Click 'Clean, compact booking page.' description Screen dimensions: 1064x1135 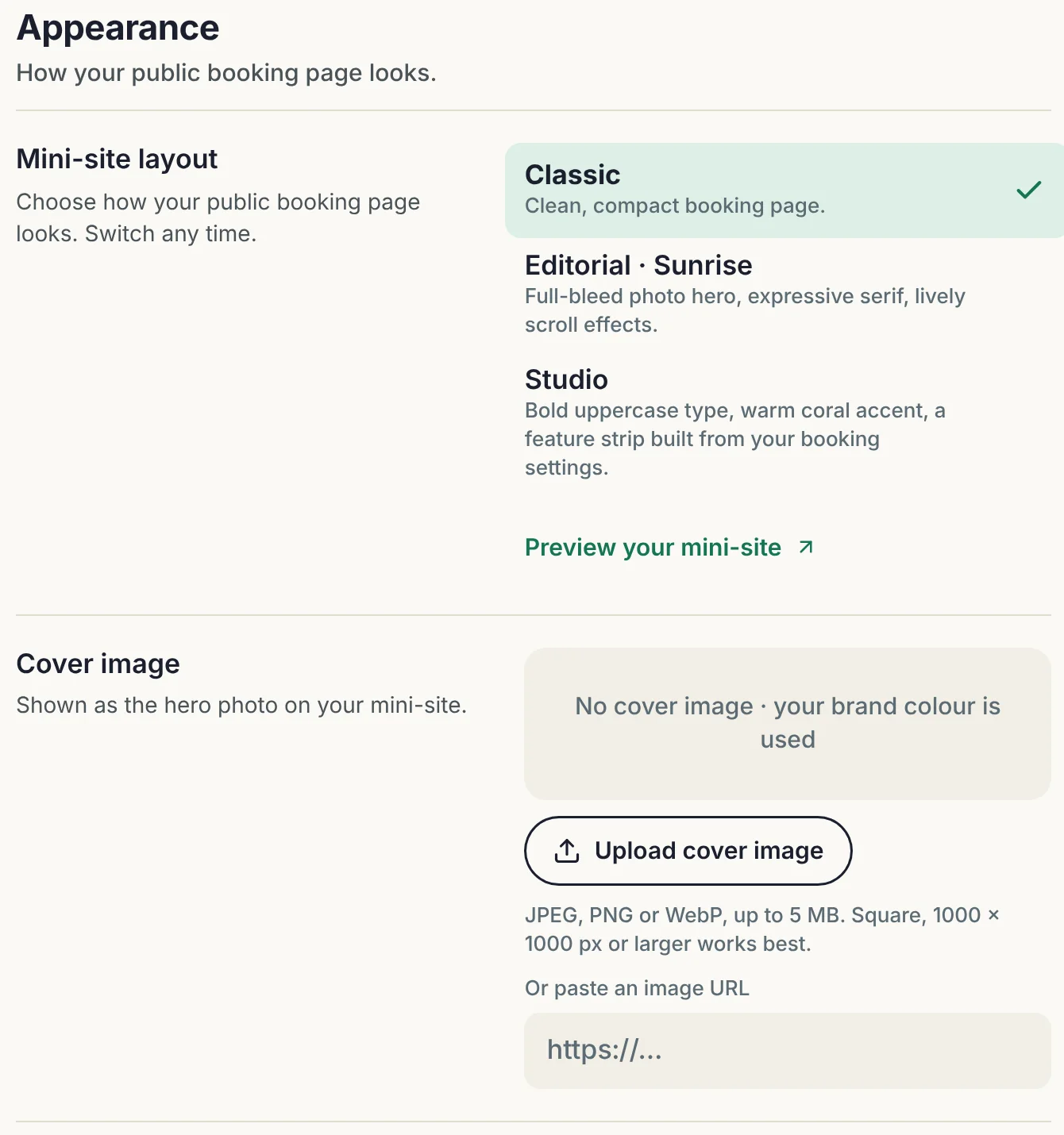point(675,206)
